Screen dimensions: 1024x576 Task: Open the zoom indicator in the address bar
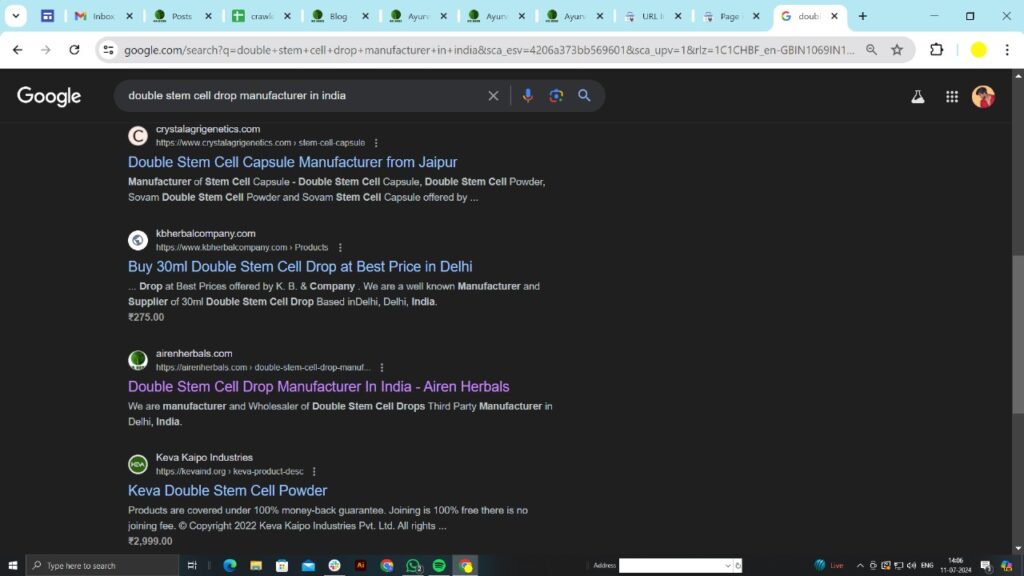[871, 50]
